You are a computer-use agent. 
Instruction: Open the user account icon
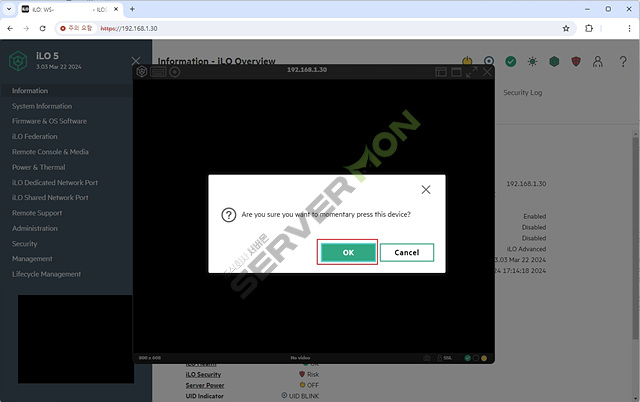click(598, 62)
